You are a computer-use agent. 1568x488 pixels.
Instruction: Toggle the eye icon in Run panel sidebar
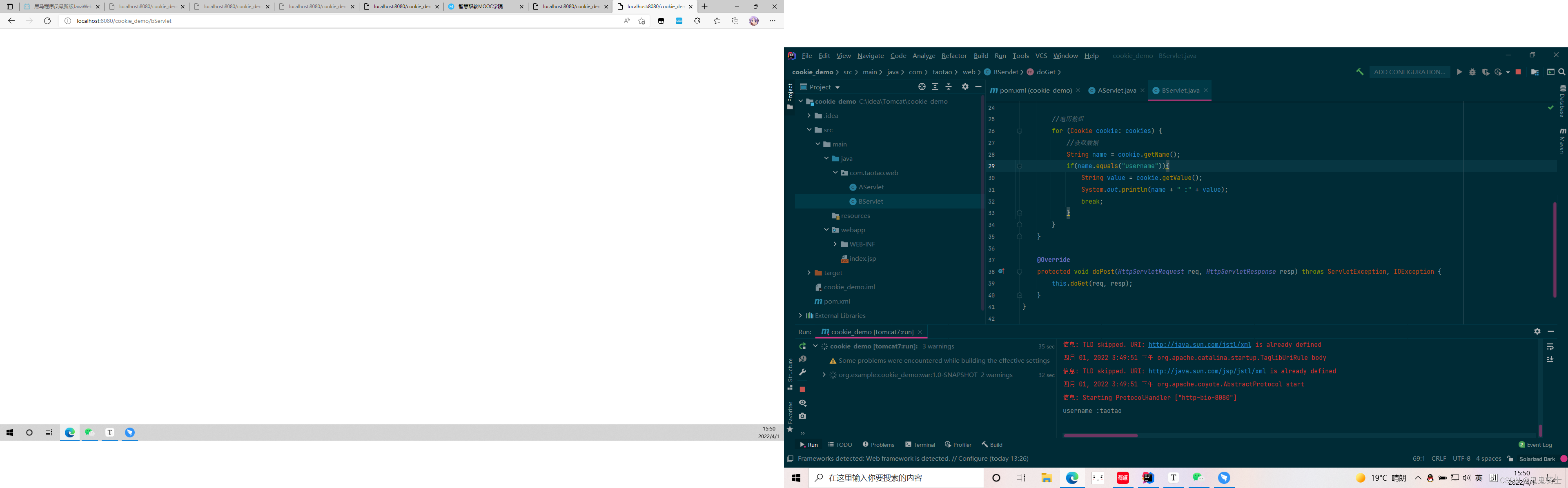(x=802, y=403)
